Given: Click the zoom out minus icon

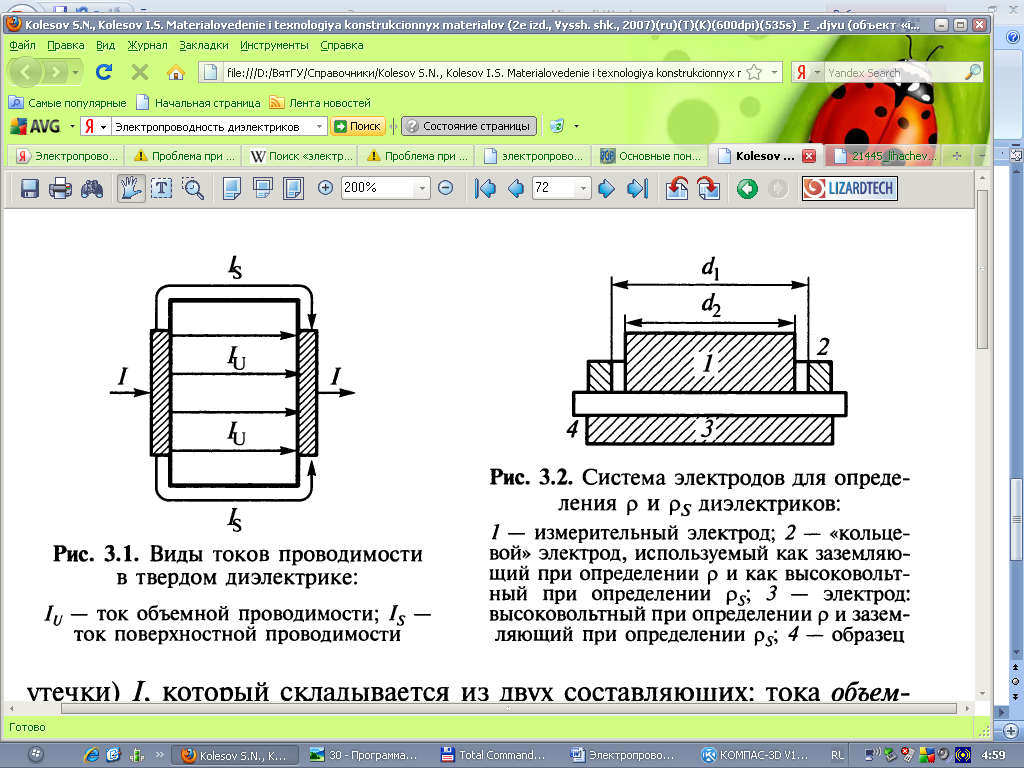Looking at the screenshot, I should point(445,188).
